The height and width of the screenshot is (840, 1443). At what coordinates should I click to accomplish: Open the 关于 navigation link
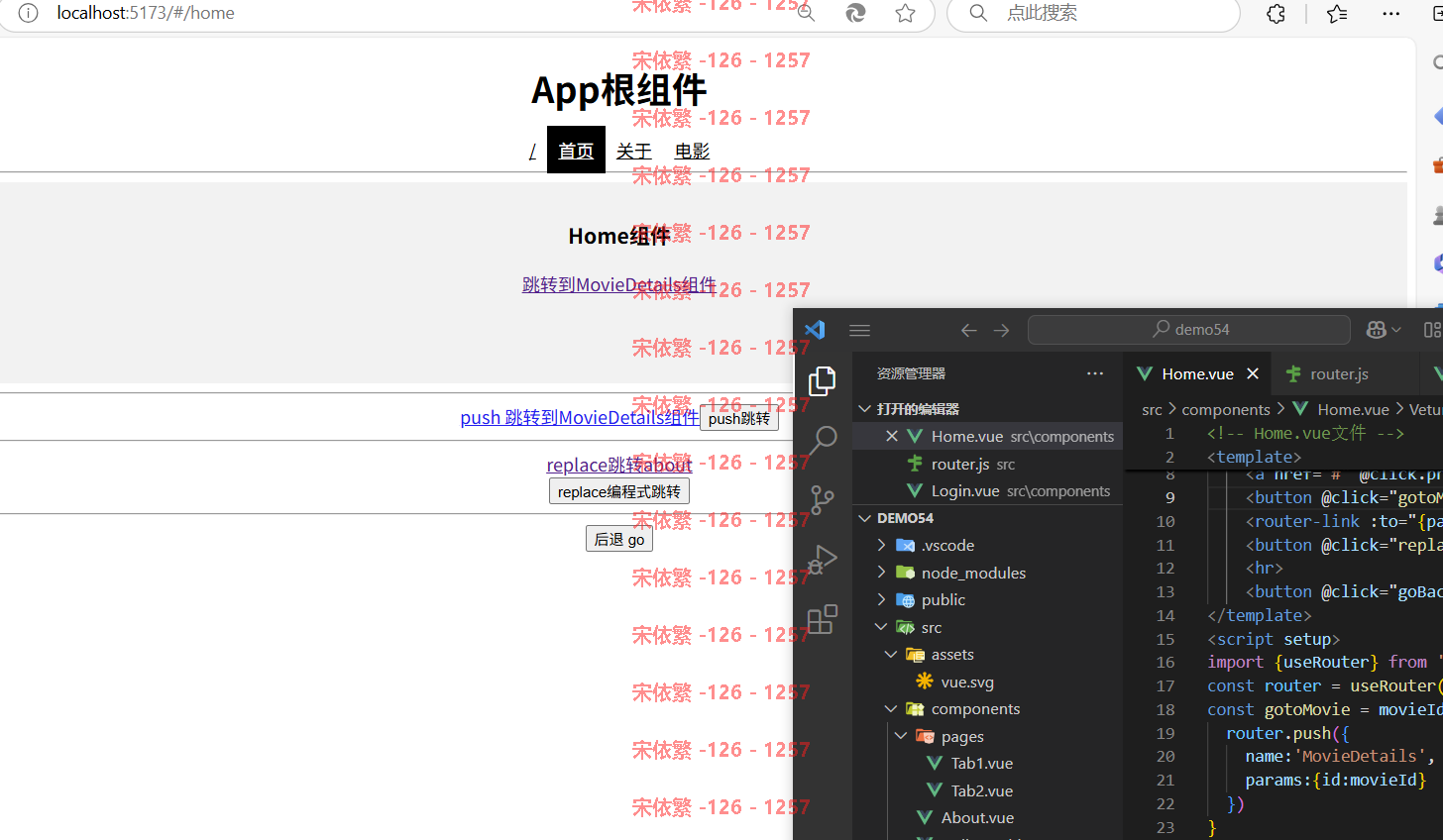pos(634,151)
